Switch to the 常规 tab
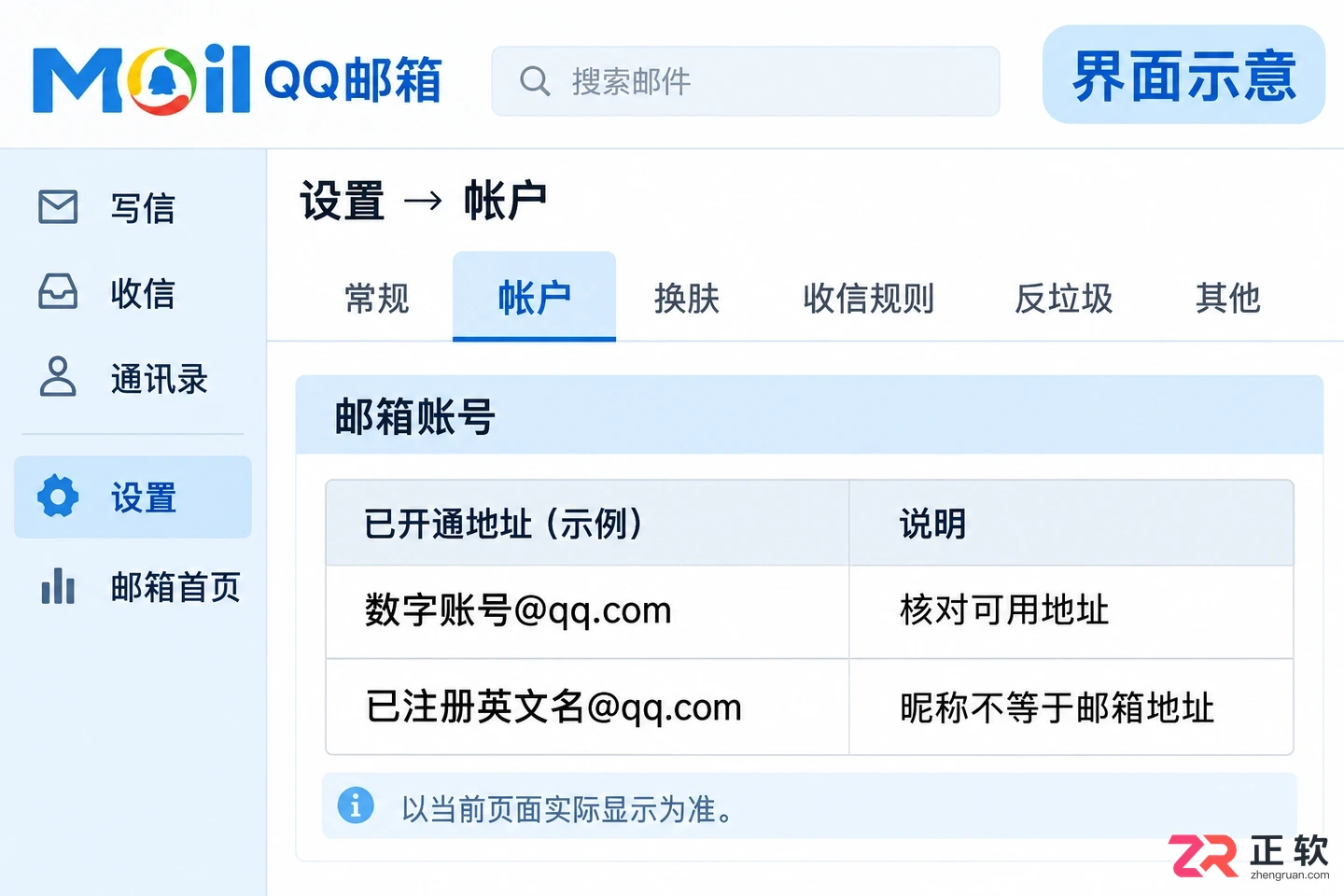The image size is (1344, 896). tap(377, 299)
